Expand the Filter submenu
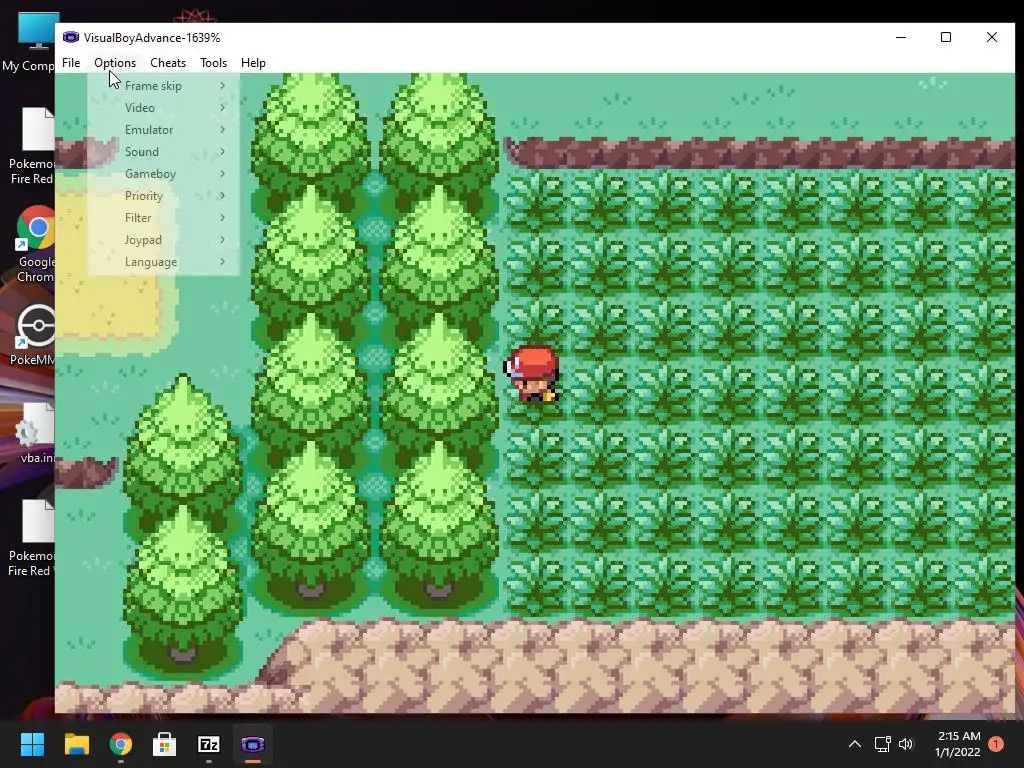The image size is (1024, 768). click(x=163, y=217)
